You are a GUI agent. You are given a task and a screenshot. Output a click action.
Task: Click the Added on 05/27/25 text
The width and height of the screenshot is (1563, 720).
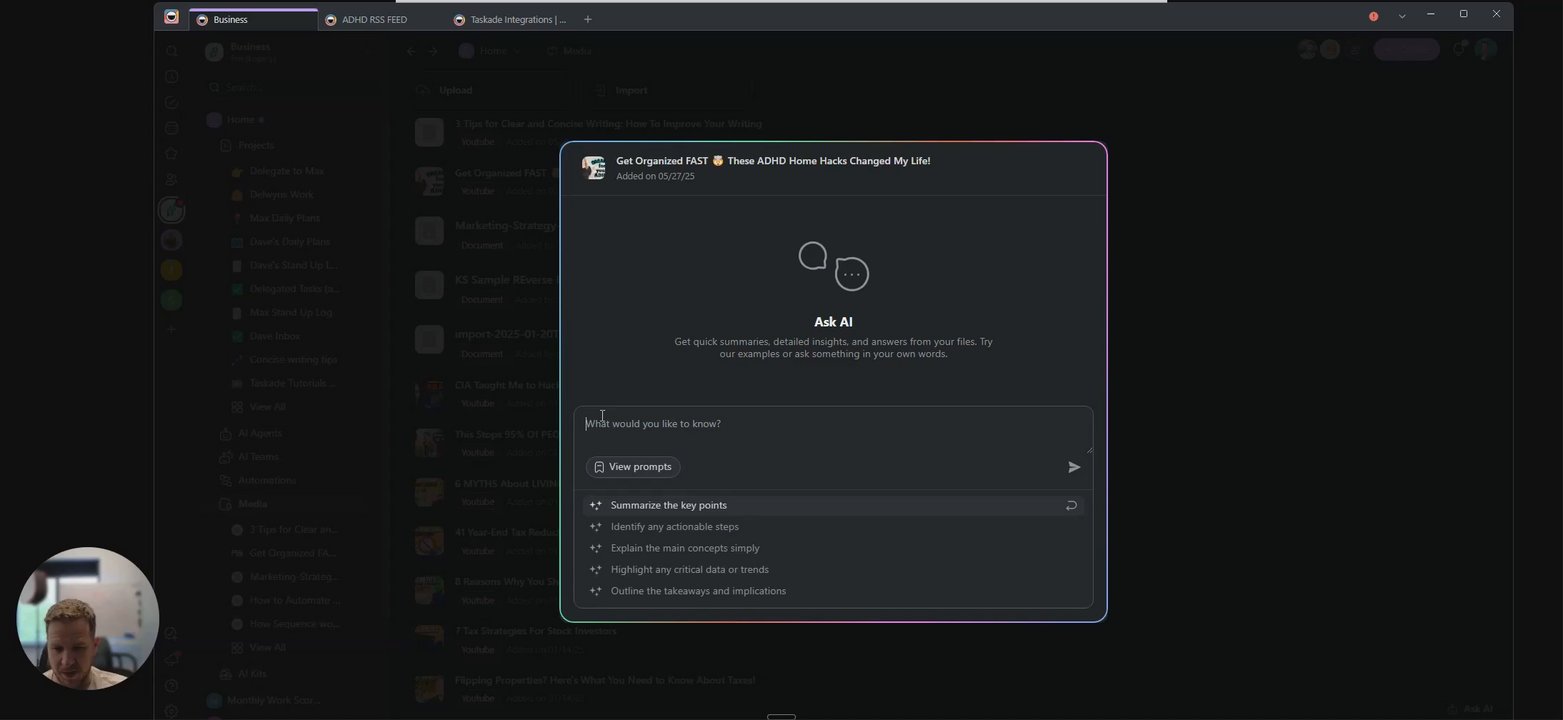pos(655,176)
